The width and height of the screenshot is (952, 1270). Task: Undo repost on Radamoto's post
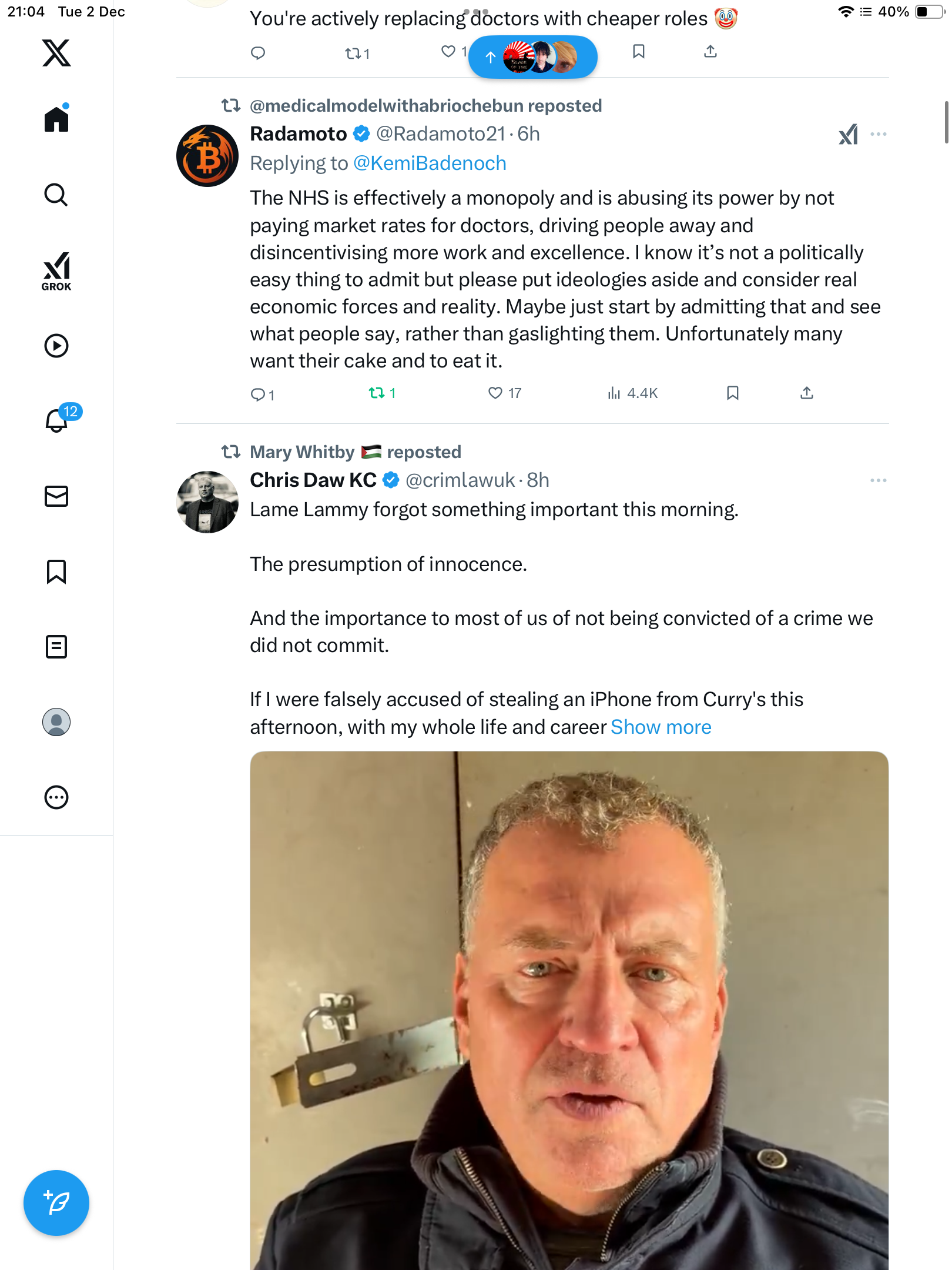pos(377,393)
